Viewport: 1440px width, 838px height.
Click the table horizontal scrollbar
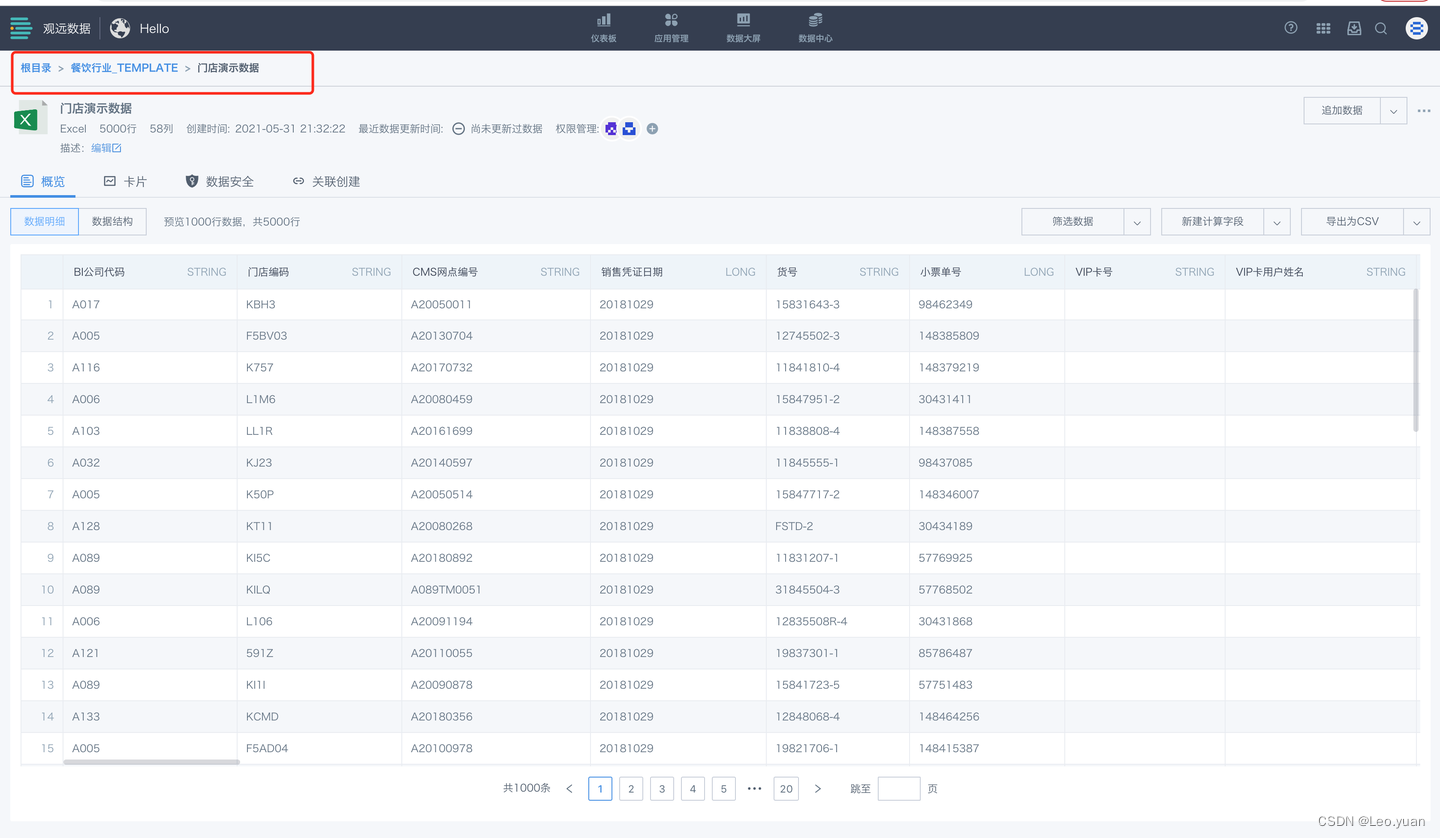151,762
